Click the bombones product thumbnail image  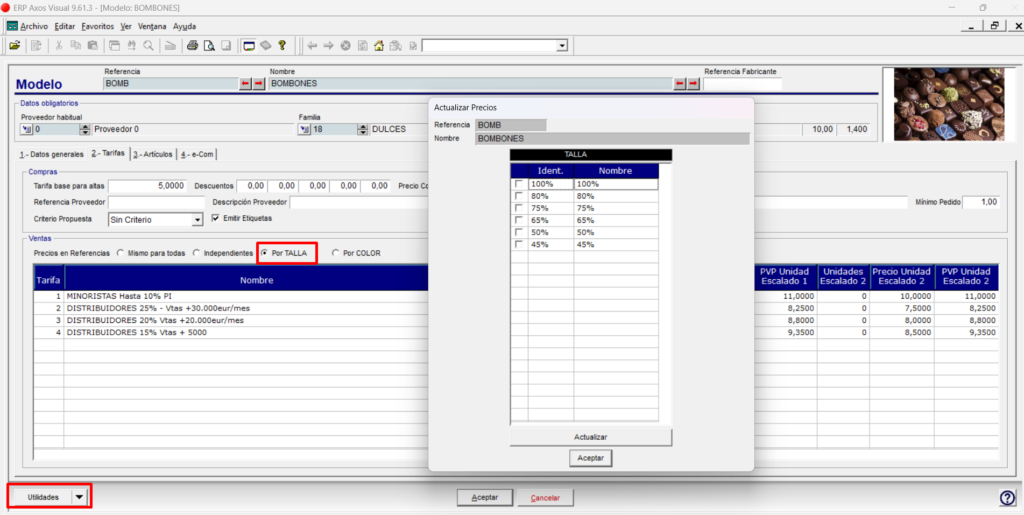click(950, 104)
